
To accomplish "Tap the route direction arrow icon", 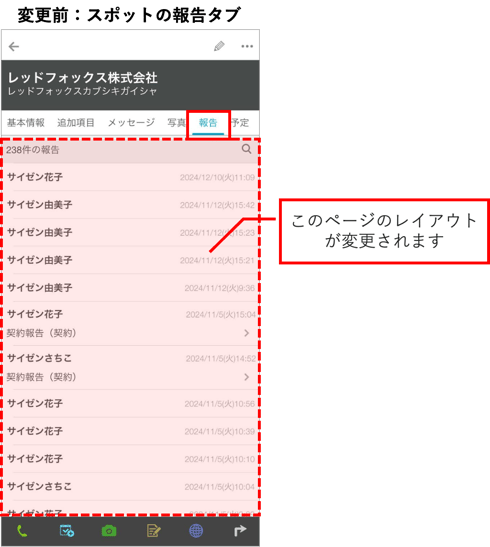I will point(240,531).
